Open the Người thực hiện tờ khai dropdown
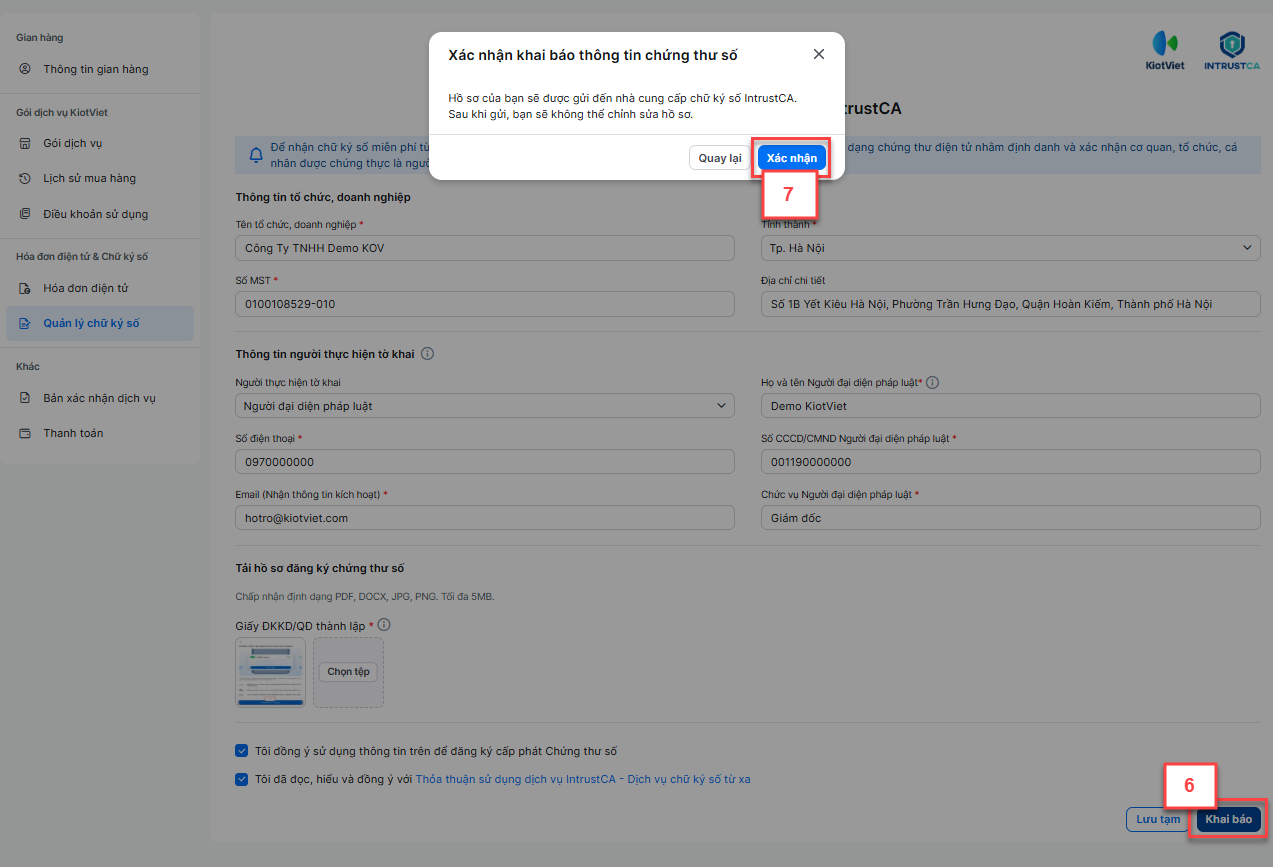 point(485,406)
